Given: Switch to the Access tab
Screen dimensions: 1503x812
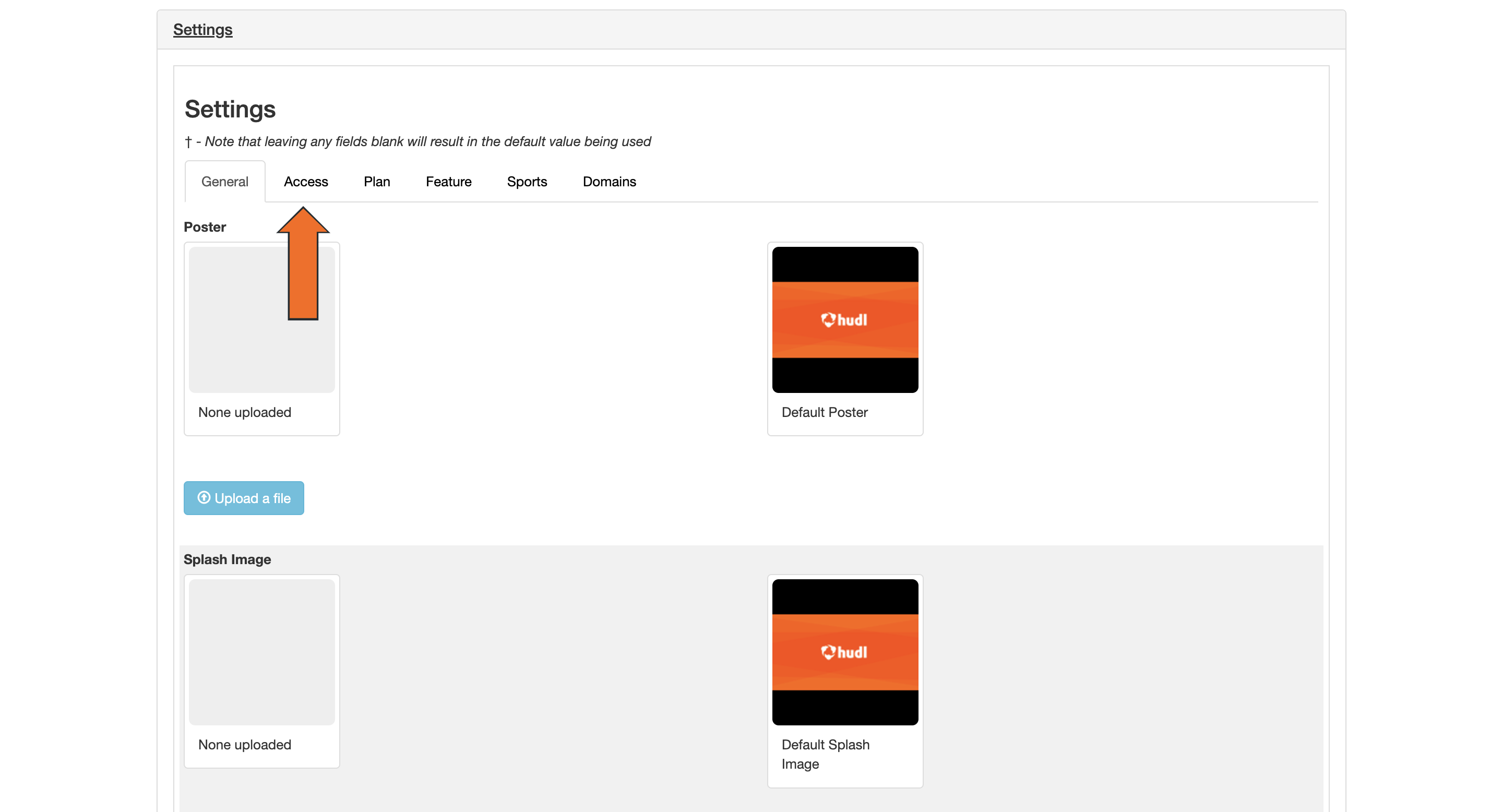Looking at the screenshot, I should click(306, 182).
